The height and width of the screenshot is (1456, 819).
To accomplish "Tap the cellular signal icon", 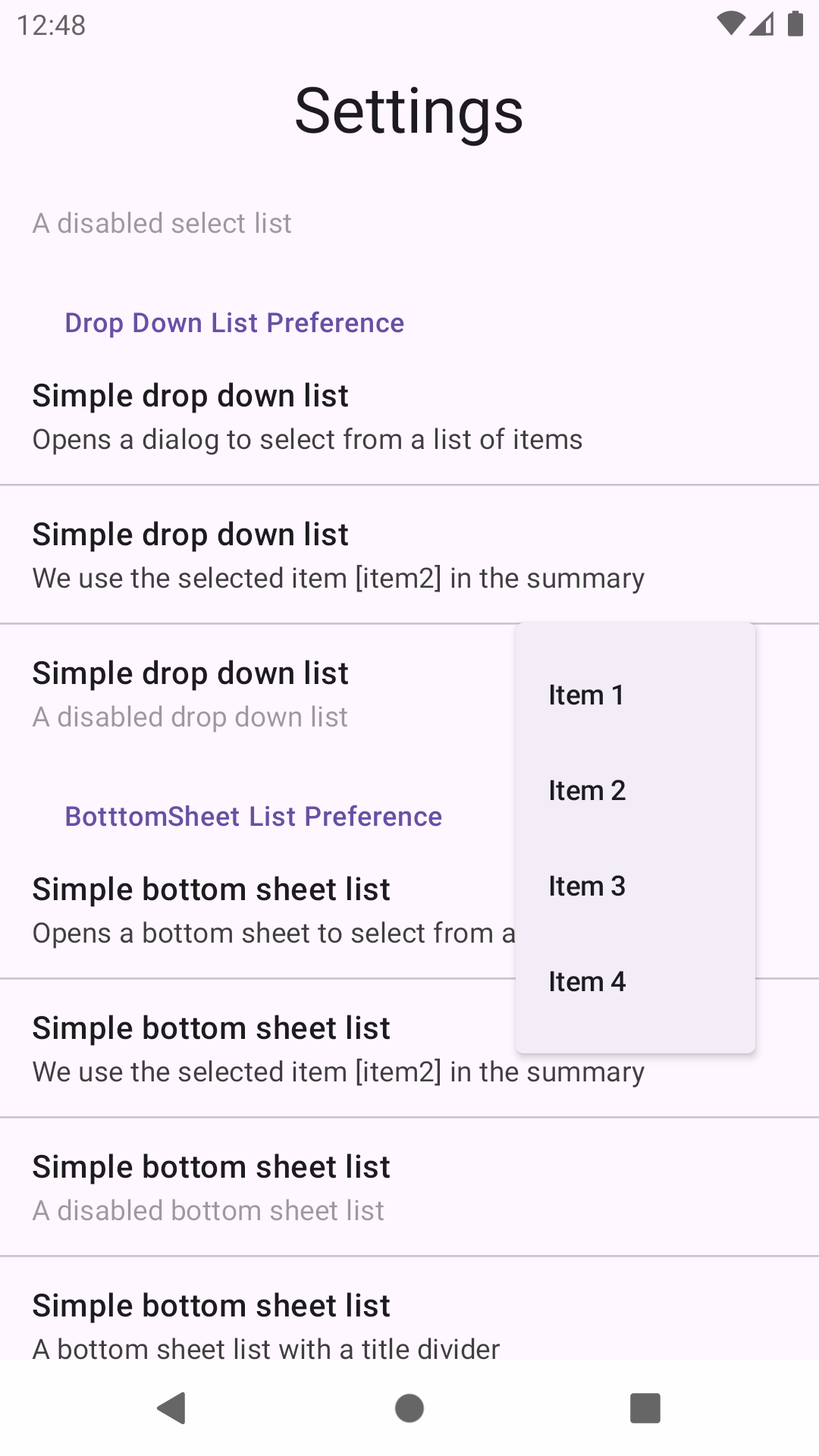I will 762,24.
